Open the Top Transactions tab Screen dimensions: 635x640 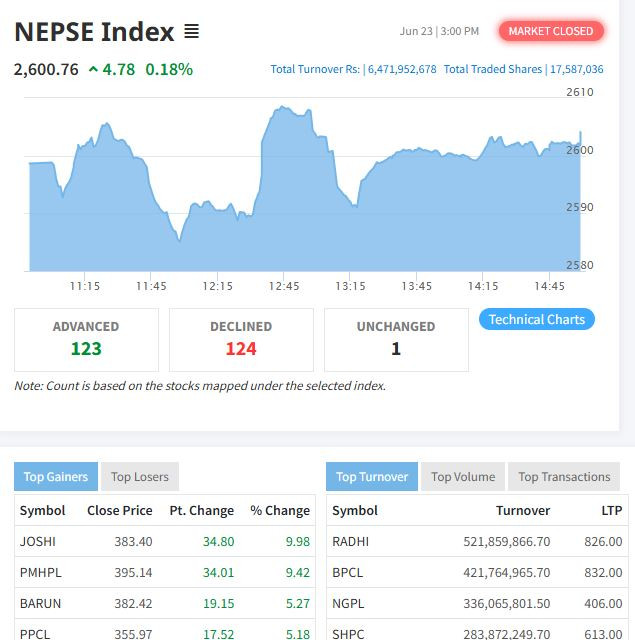564,477
